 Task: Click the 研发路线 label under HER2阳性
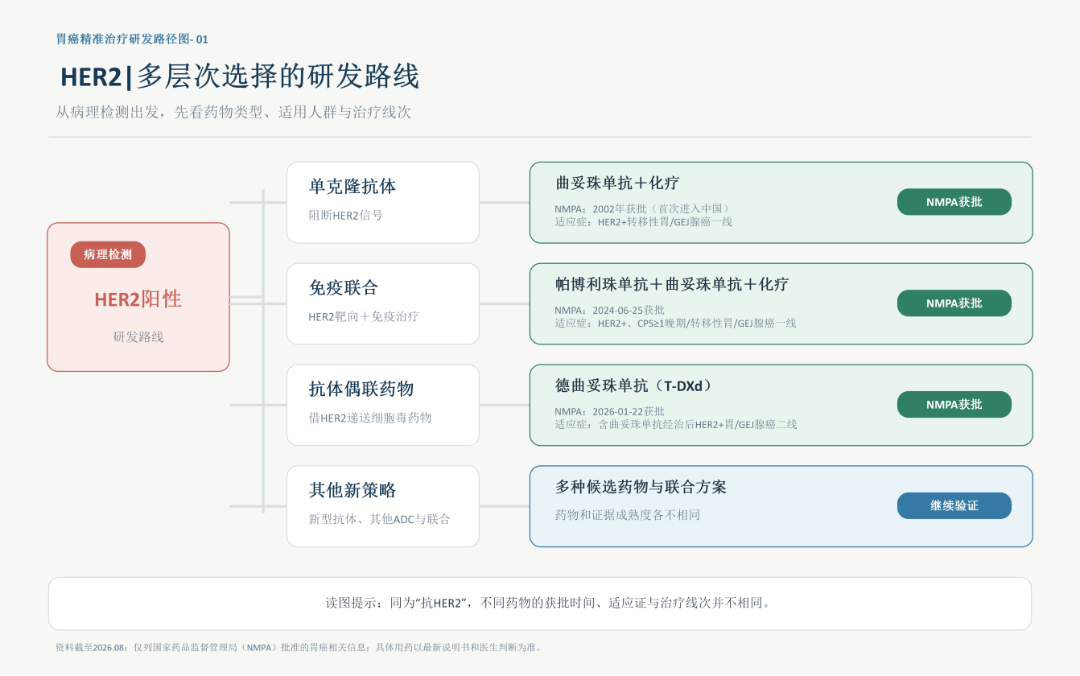pyautogui.click(x=138, y=336)
